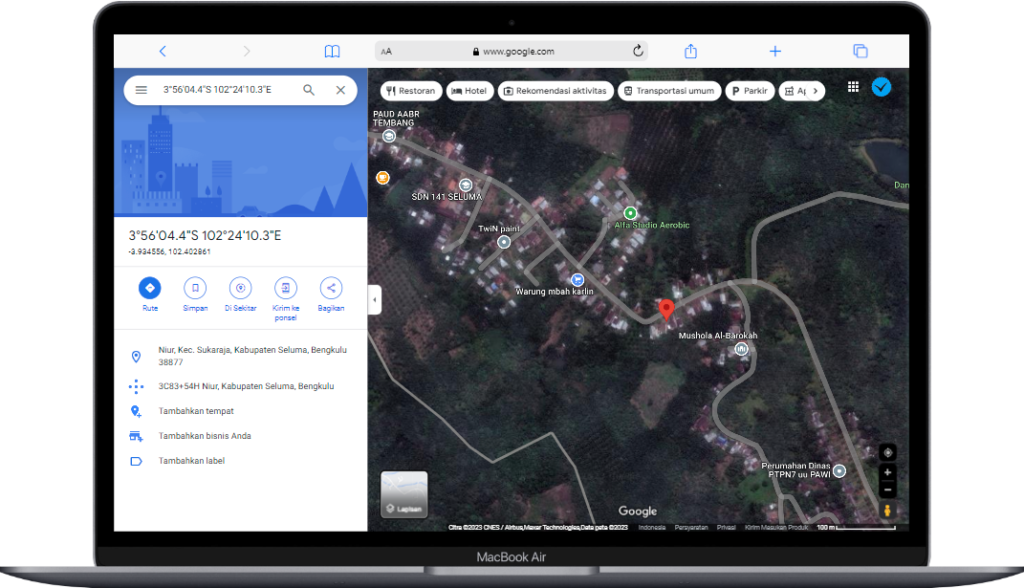Click Warung mbah kadin marker

point(577,280)
